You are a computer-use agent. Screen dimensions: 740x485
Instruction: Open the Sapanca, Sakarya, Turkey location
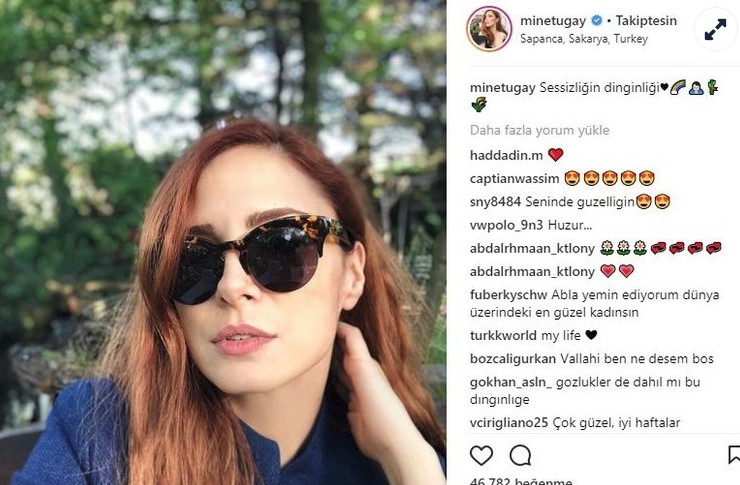click(584, 39)
